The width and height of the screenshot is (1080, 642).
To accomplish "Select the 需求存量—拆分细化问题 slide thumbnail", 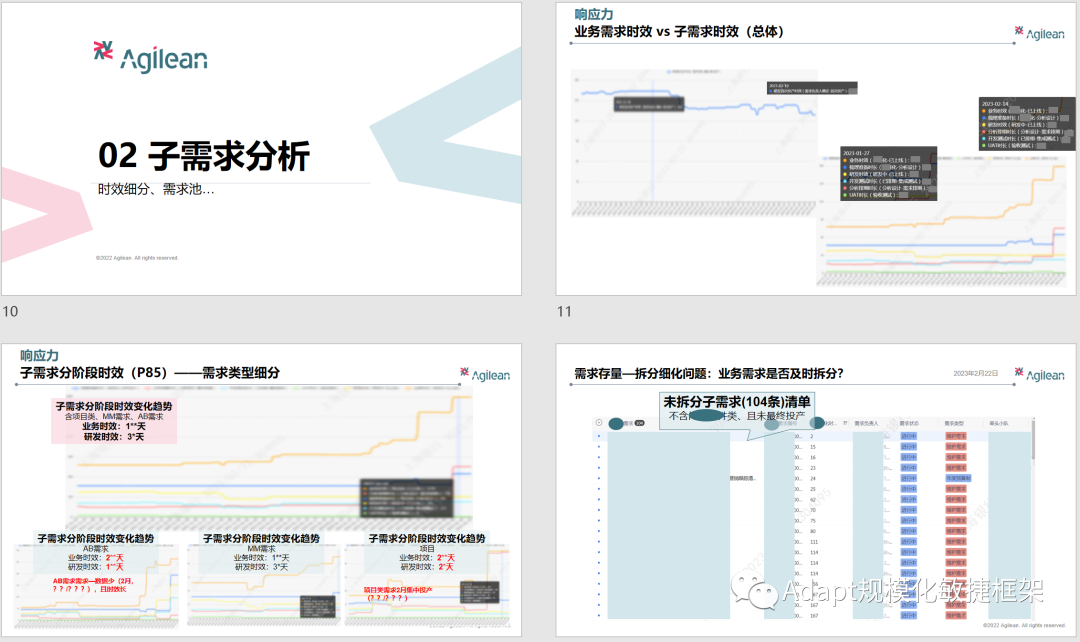I will 816,490.
